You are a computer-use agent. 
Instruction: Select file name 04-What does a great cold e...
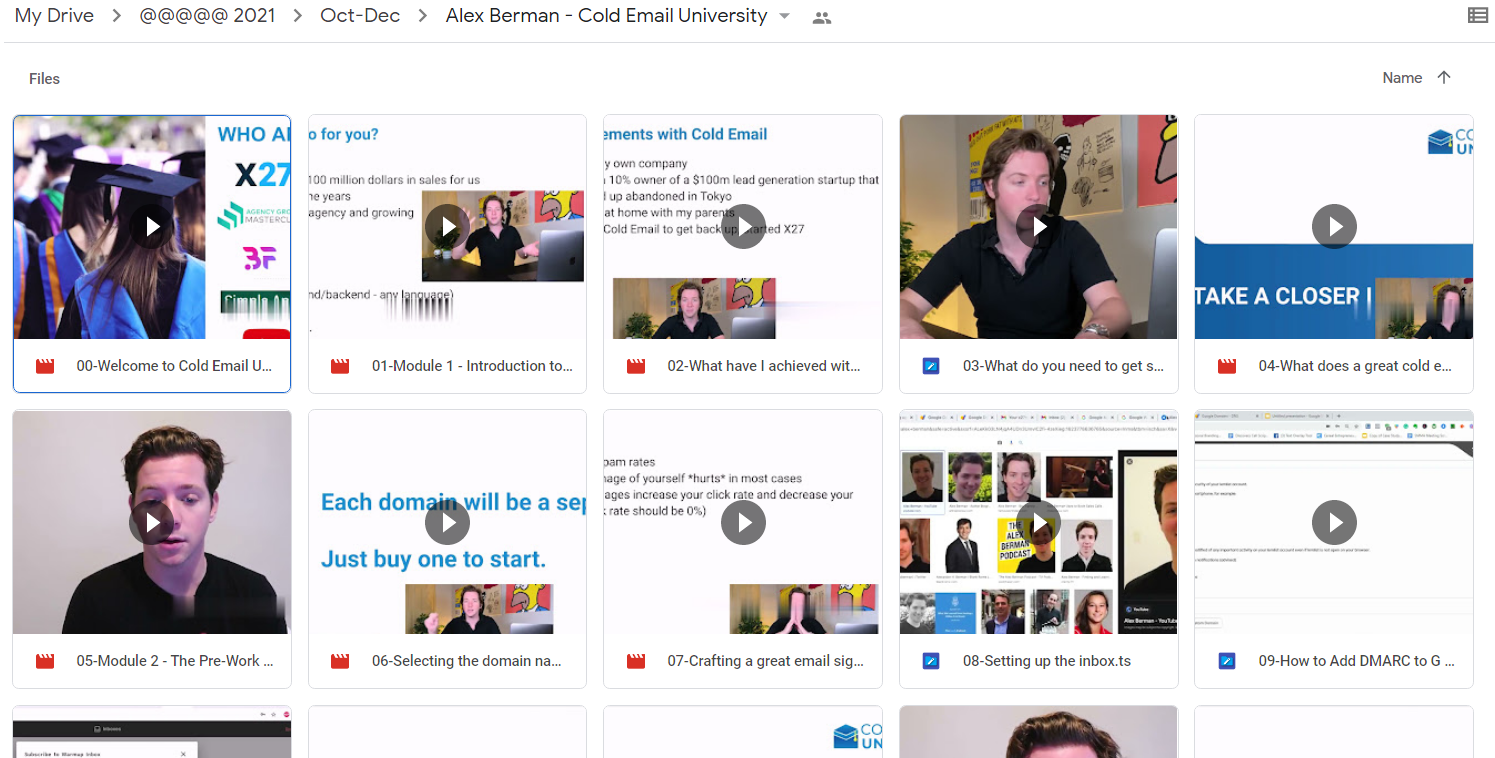tap(1355, 366)
